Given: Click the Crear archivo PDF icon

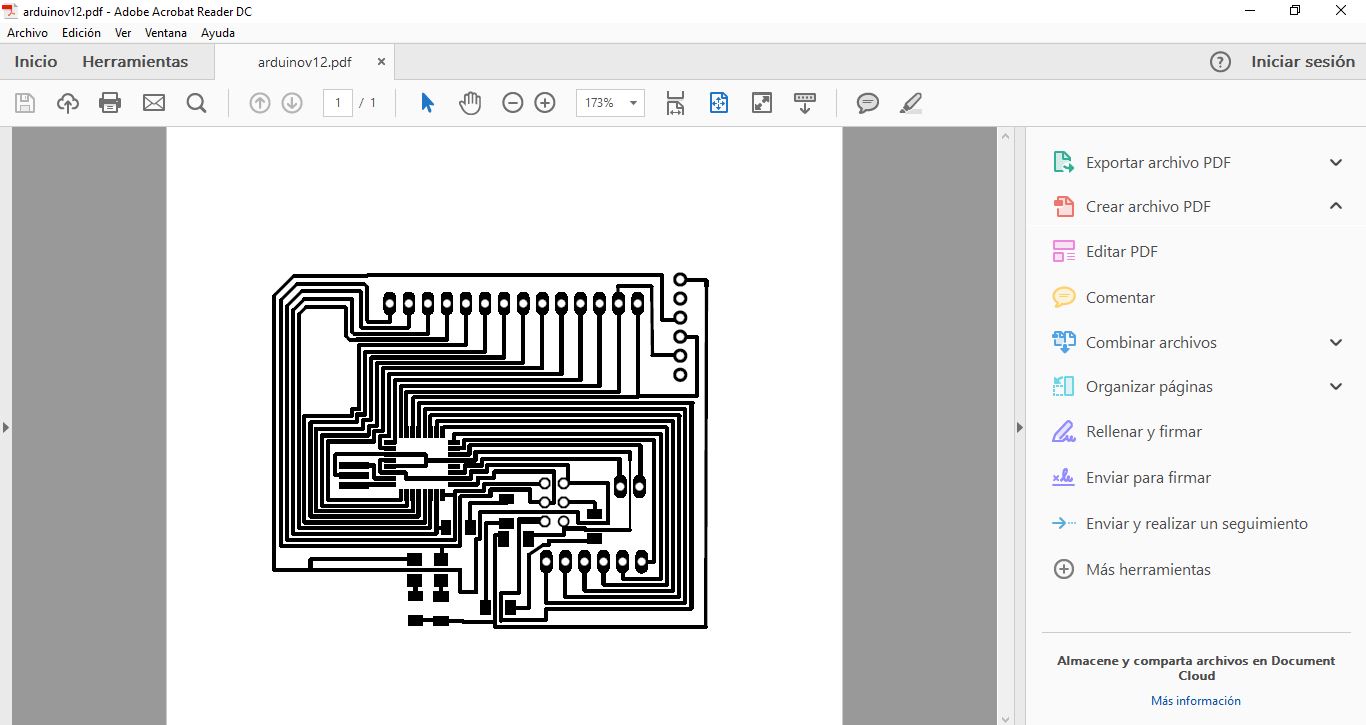Looking at the screenshot, I should [x=1064, y=206].
